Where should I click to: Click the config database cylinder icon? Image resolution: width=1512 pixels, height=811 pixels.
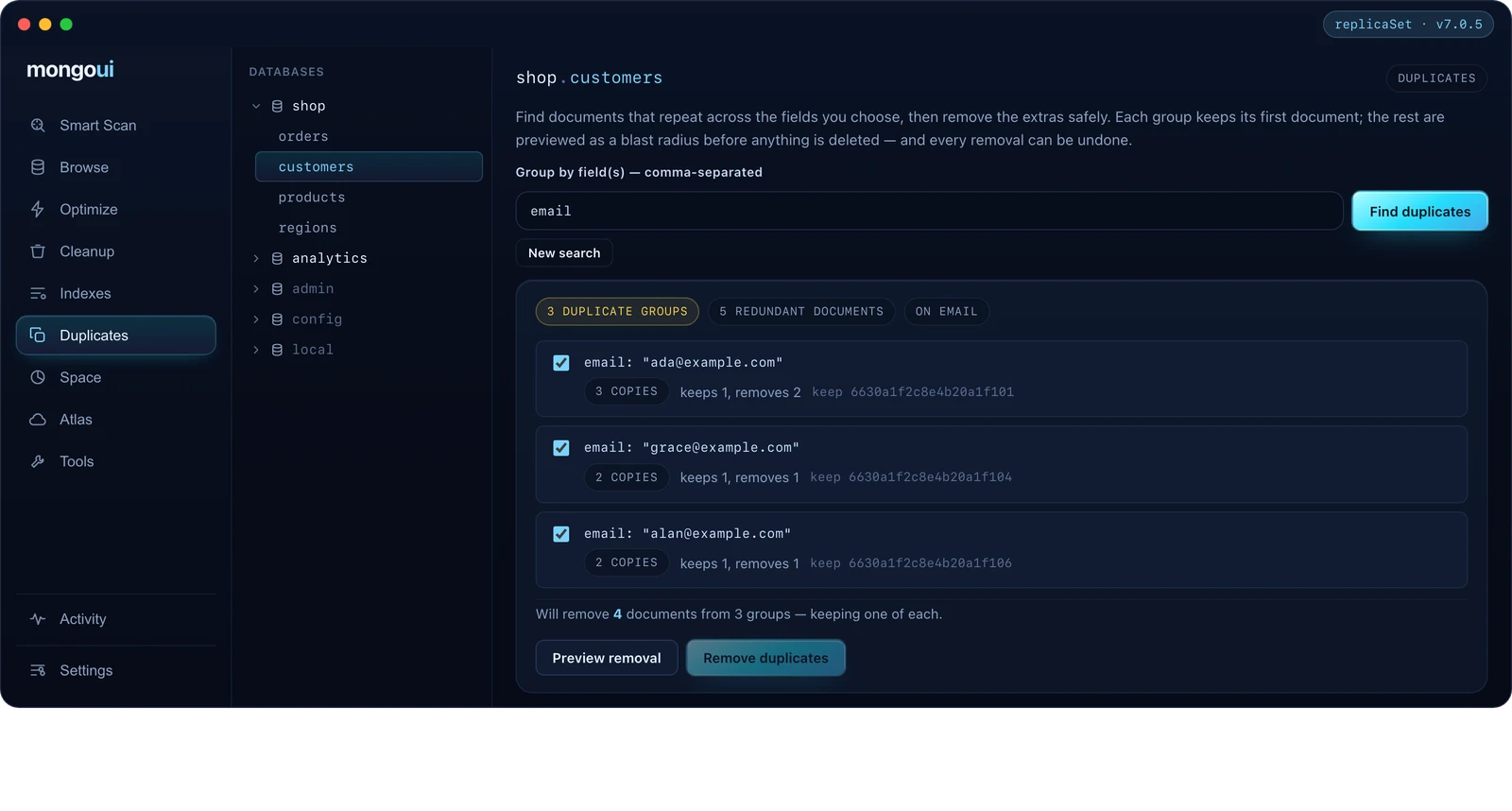coord(277,319)
